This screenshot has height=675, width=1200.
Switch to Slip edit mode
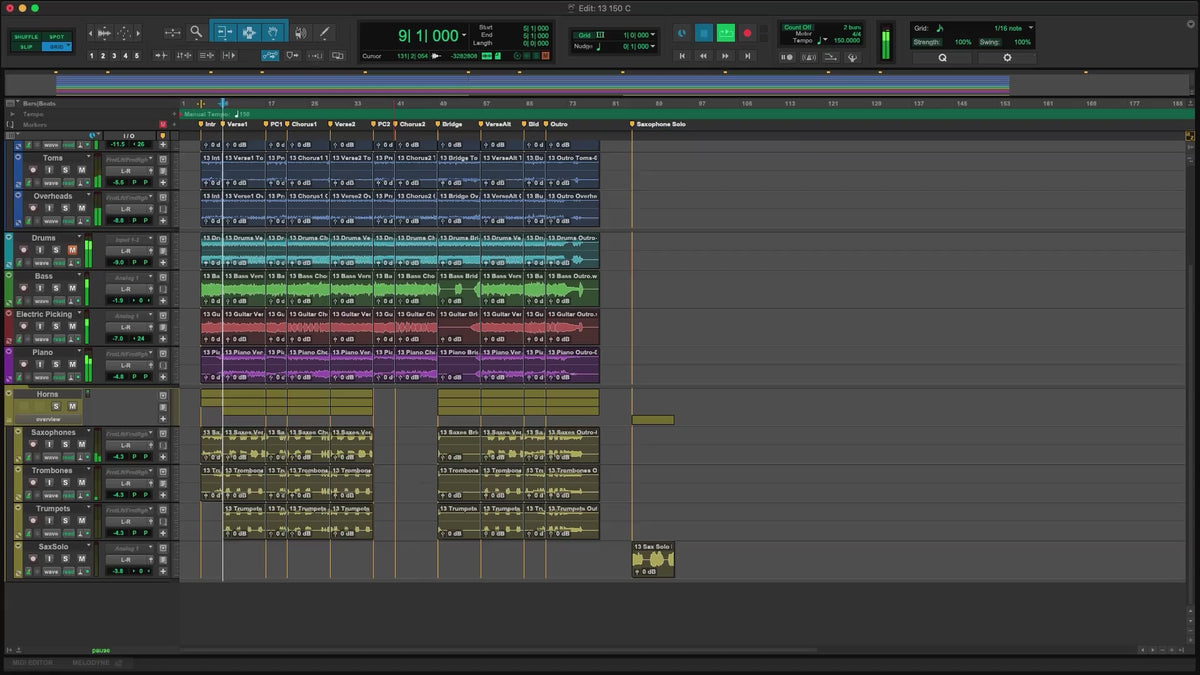click(25, 47)
